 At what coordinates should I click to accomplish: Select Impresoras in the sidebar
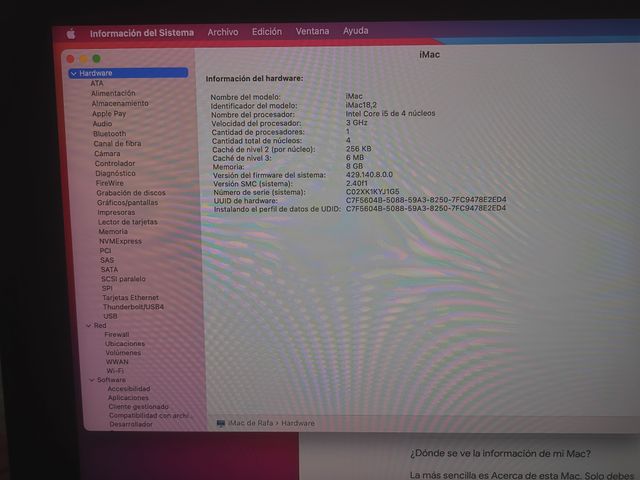pos(116,212)
